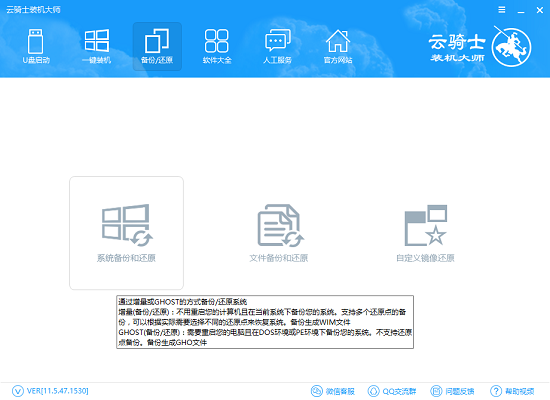Open the hamburger main menu

point(502,10)
